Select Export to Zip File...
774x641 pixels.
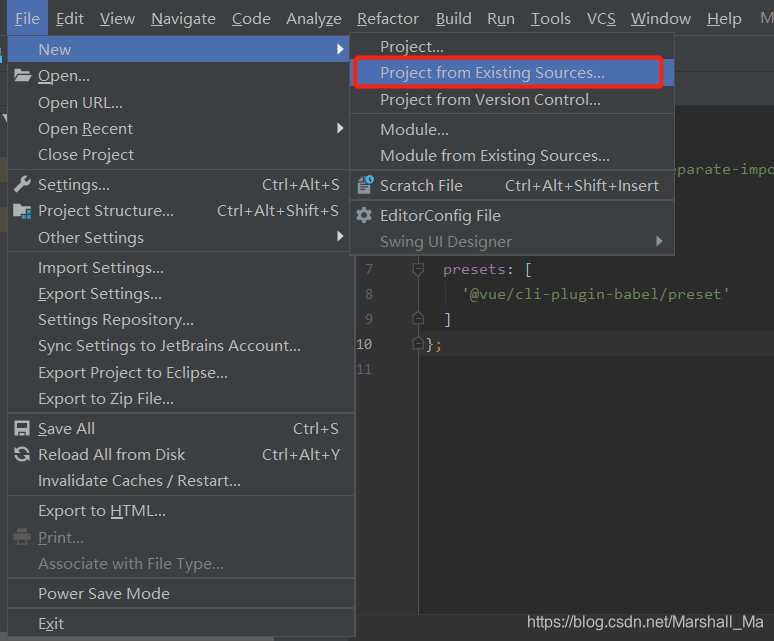[181, 399]
